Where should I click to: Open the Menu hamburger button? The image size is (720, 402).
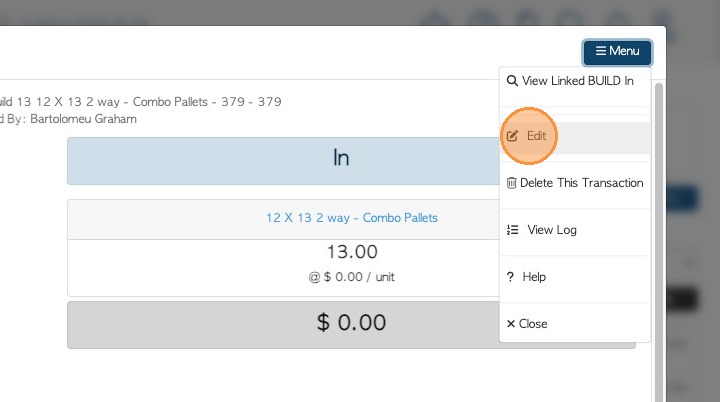pyautogui.click(x=617, y=52)
